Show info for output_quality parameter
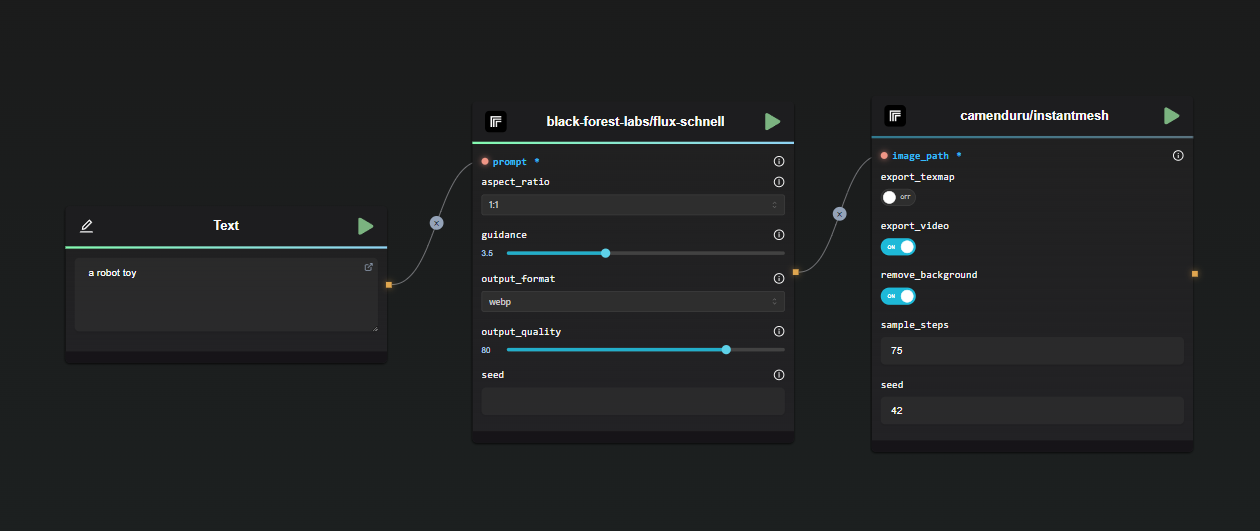The width and height of the screenshot is (1260, 531). pyautogui.click(x=779, y=331)
